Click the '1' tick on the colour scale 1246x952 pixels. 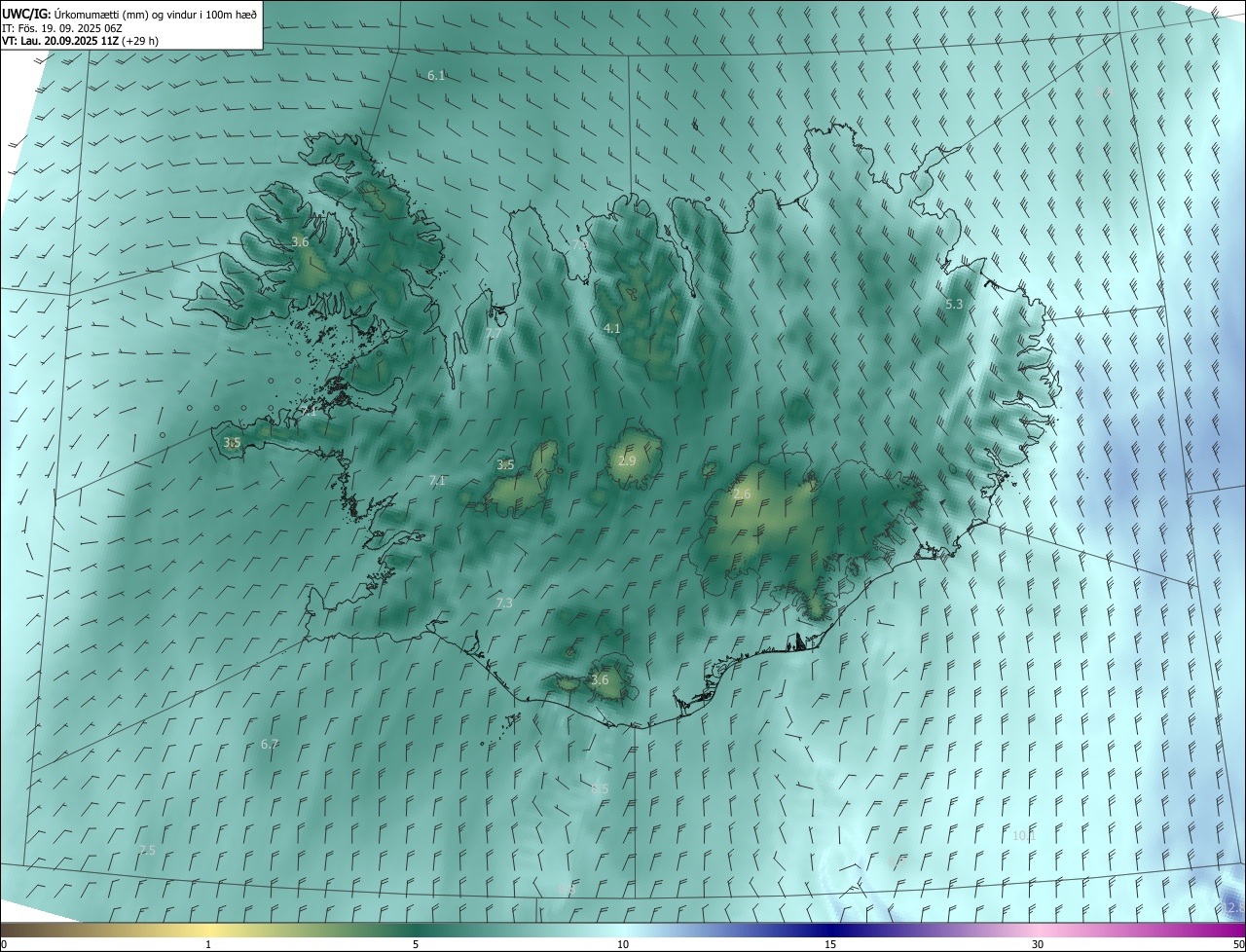[208, 944]
